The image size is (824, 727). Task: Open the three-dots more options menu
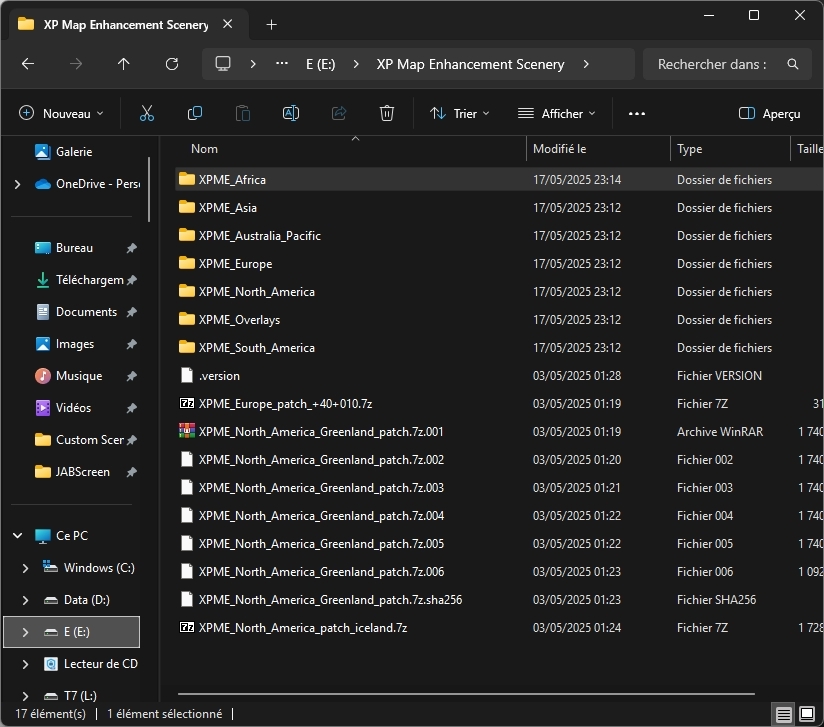(637, 114)
